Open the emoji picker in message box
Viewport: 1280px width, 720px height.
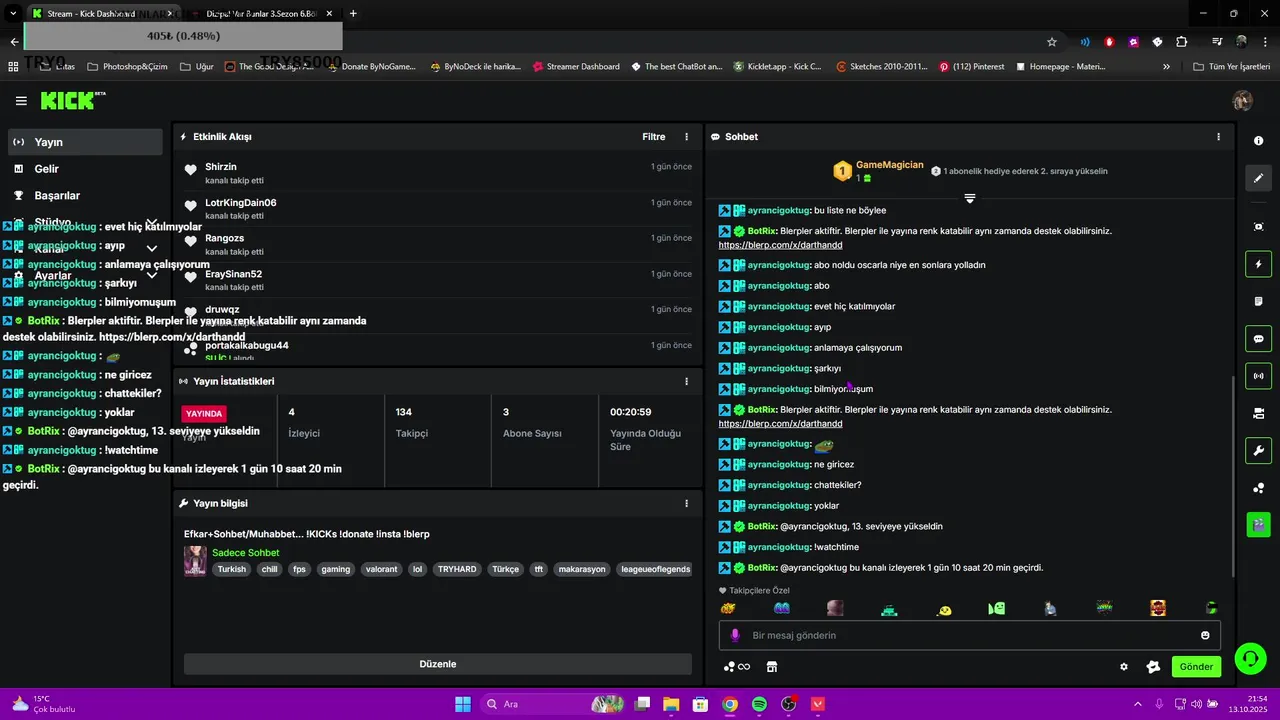click(x=1205, y=635)
